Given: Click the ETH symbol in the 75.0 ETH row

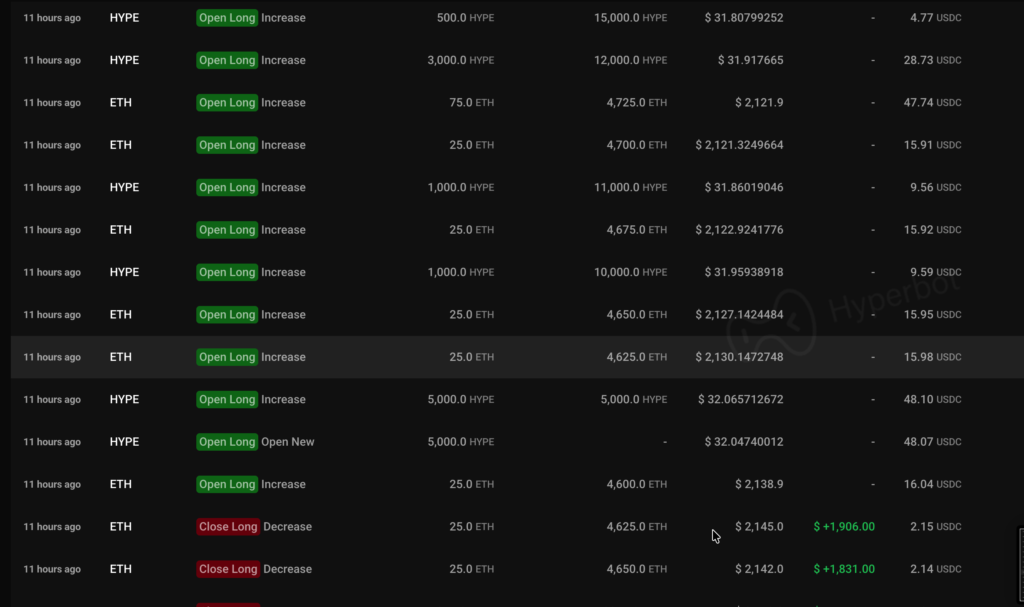Looking at the screenshot, I should [120, 103].
